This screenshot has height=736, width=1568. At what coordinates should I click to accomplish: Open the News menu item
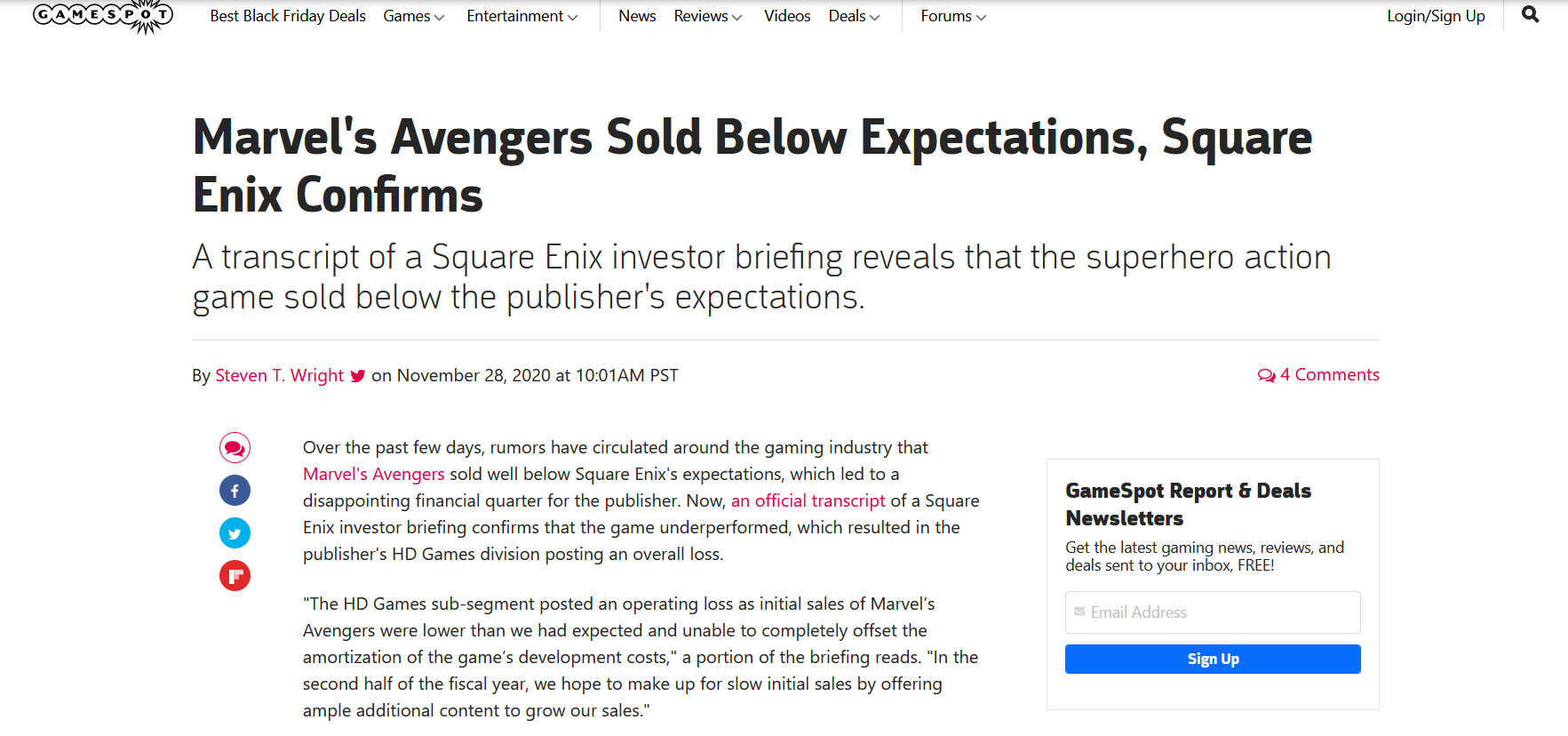click(x=637, y=16)
